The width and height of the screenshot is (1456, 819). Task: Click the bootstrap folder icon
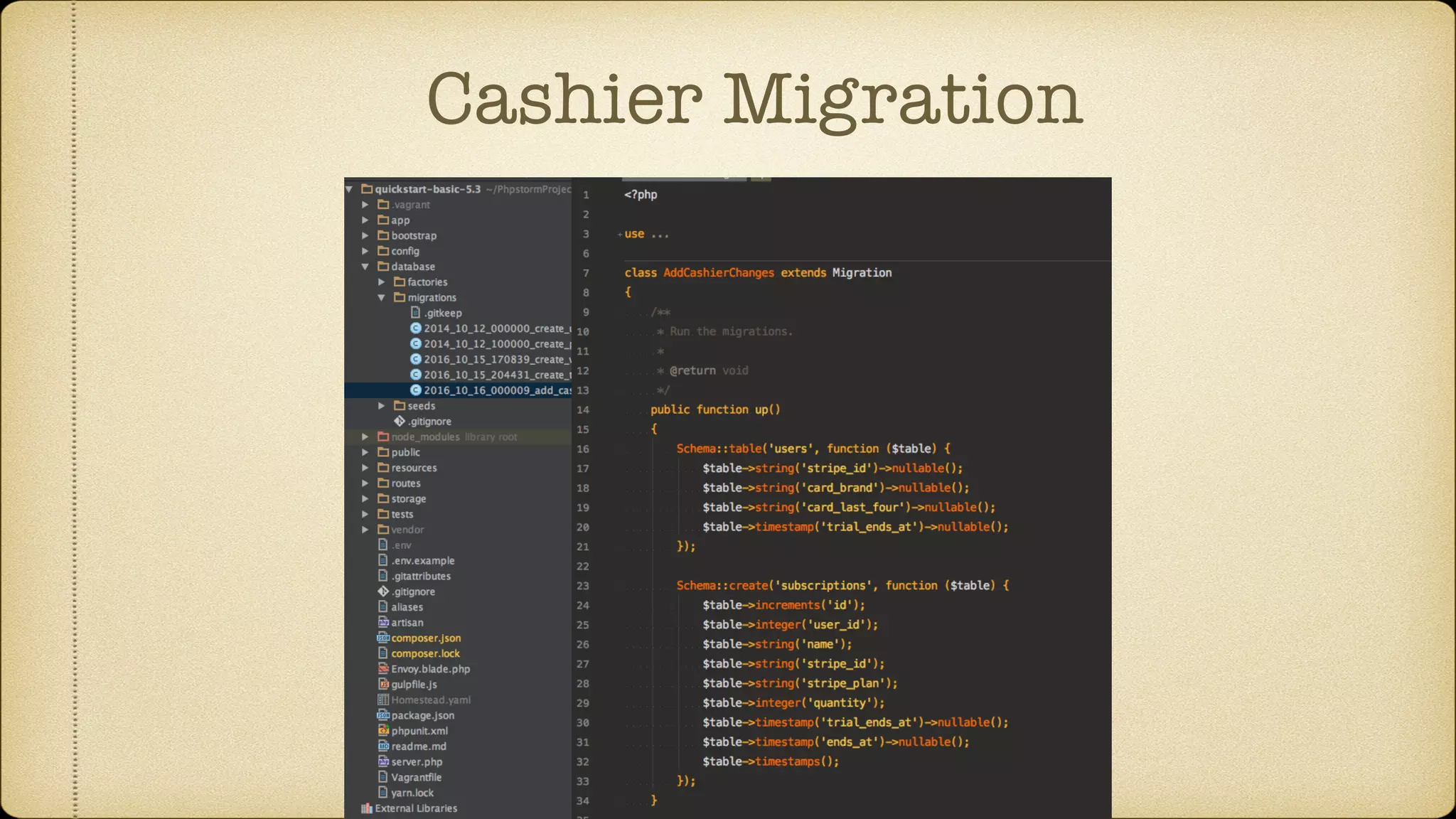(x=383, y=235)
